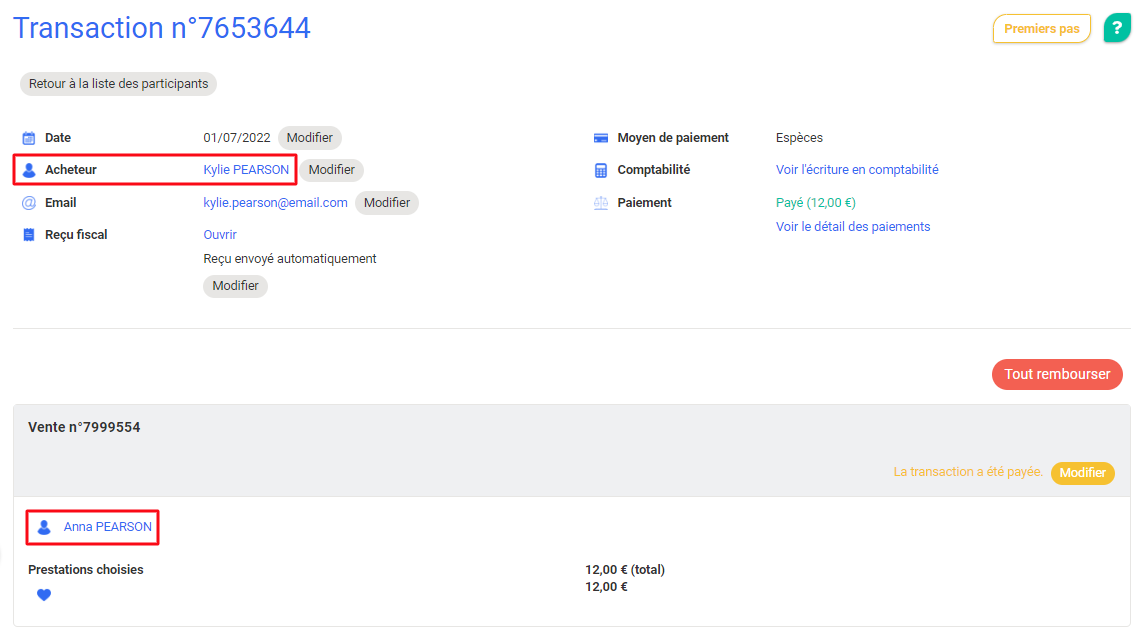Open buyer profile Kylie PEARSON
The width and height of the screenshot is (1144, 635).
point(246,170)
